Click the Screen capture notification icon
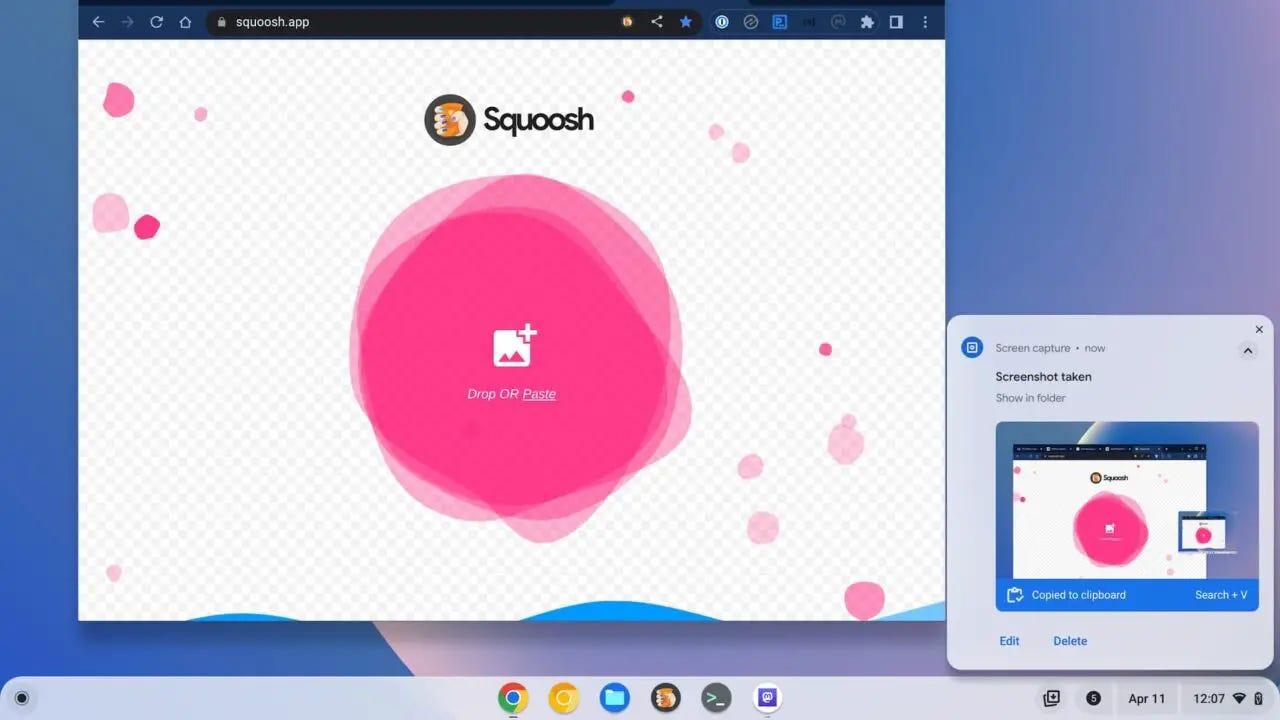The width and height of the screenshot is (1280, 720). point(972,347)
